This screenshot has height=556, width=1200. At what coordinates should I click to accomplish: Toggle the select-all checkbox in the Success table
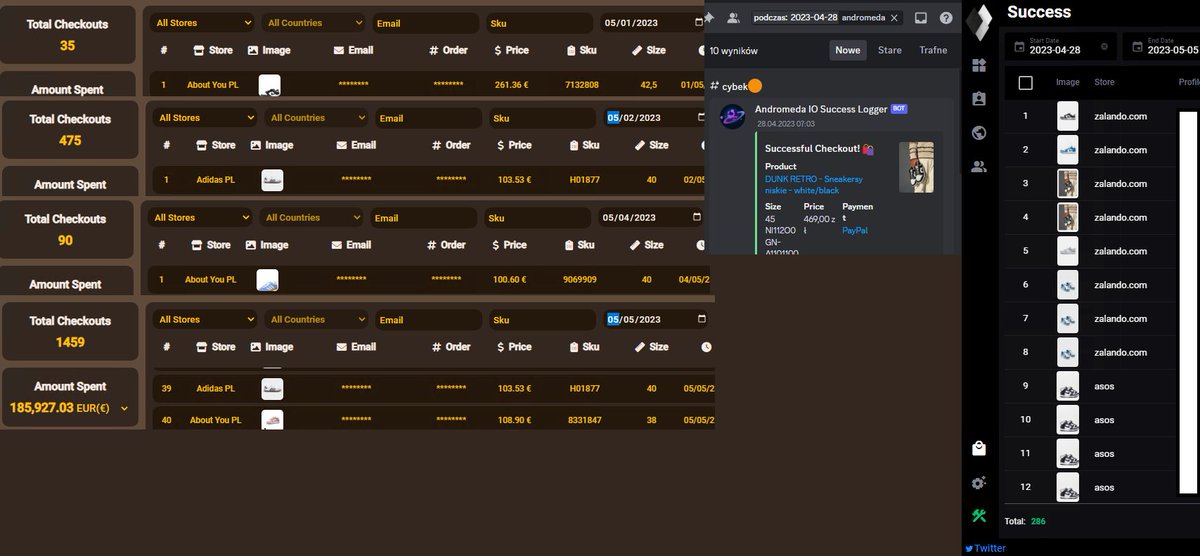pos(1025,83)
